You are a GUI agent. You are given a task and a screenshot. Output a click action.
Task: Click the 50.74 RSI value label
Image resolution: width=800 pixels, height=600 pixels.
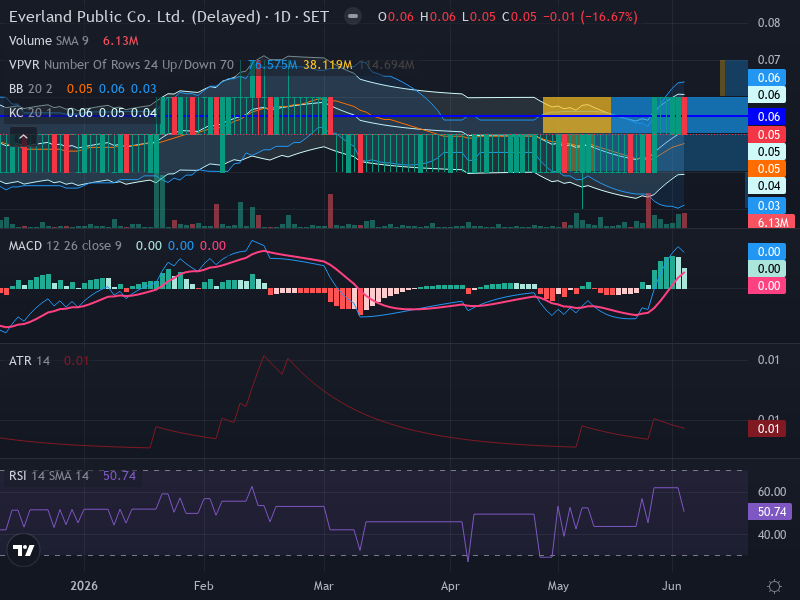[x=770, y=512]
